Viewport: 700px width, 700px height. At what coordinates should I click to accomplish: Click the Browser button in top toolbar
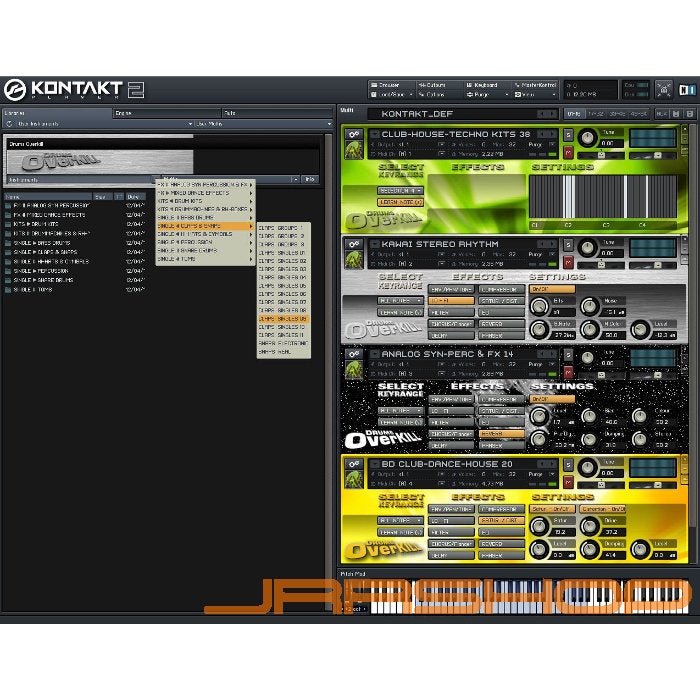[x=392, y=85]
